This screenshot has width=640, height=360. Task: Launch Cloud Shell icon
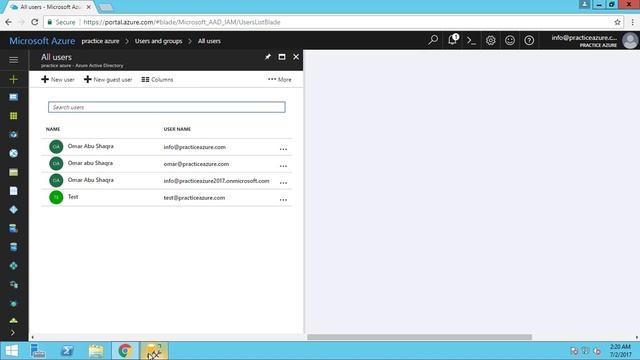pos(471,40)
